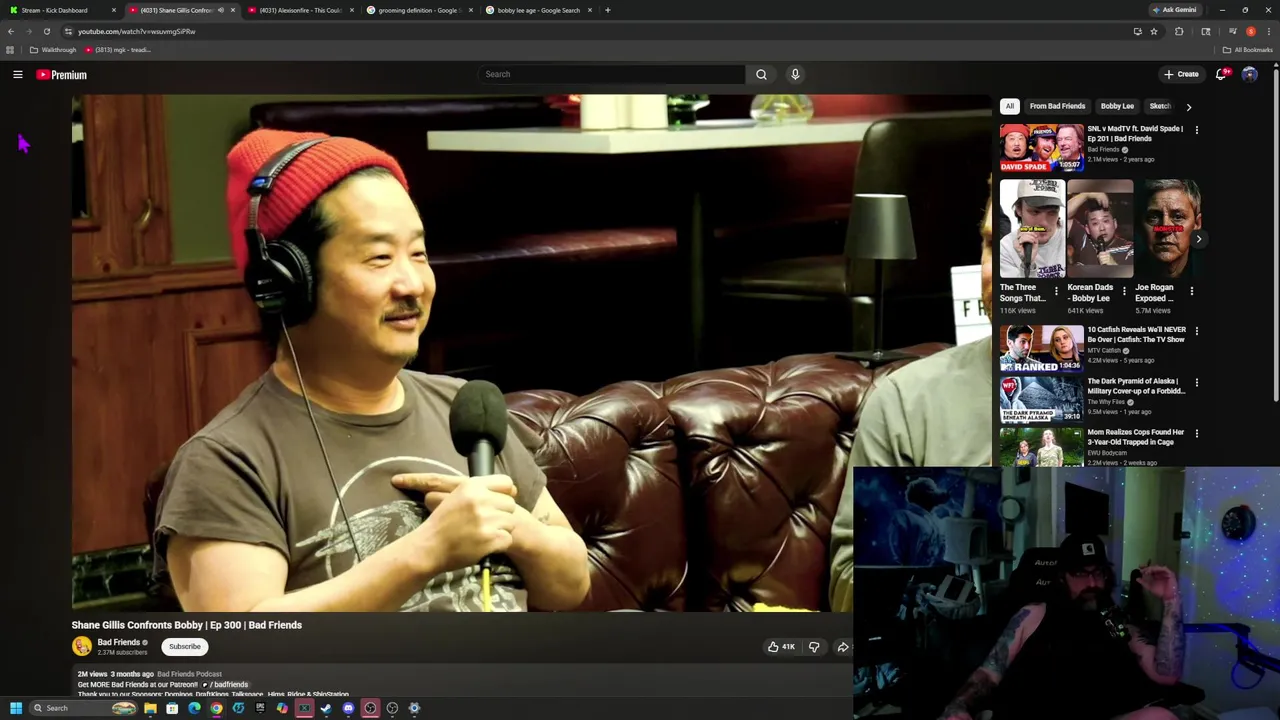The width and height of the screenshot is (1280, 720).
Task: Open YouTube notifications bell
Action: pos(1221,74)
